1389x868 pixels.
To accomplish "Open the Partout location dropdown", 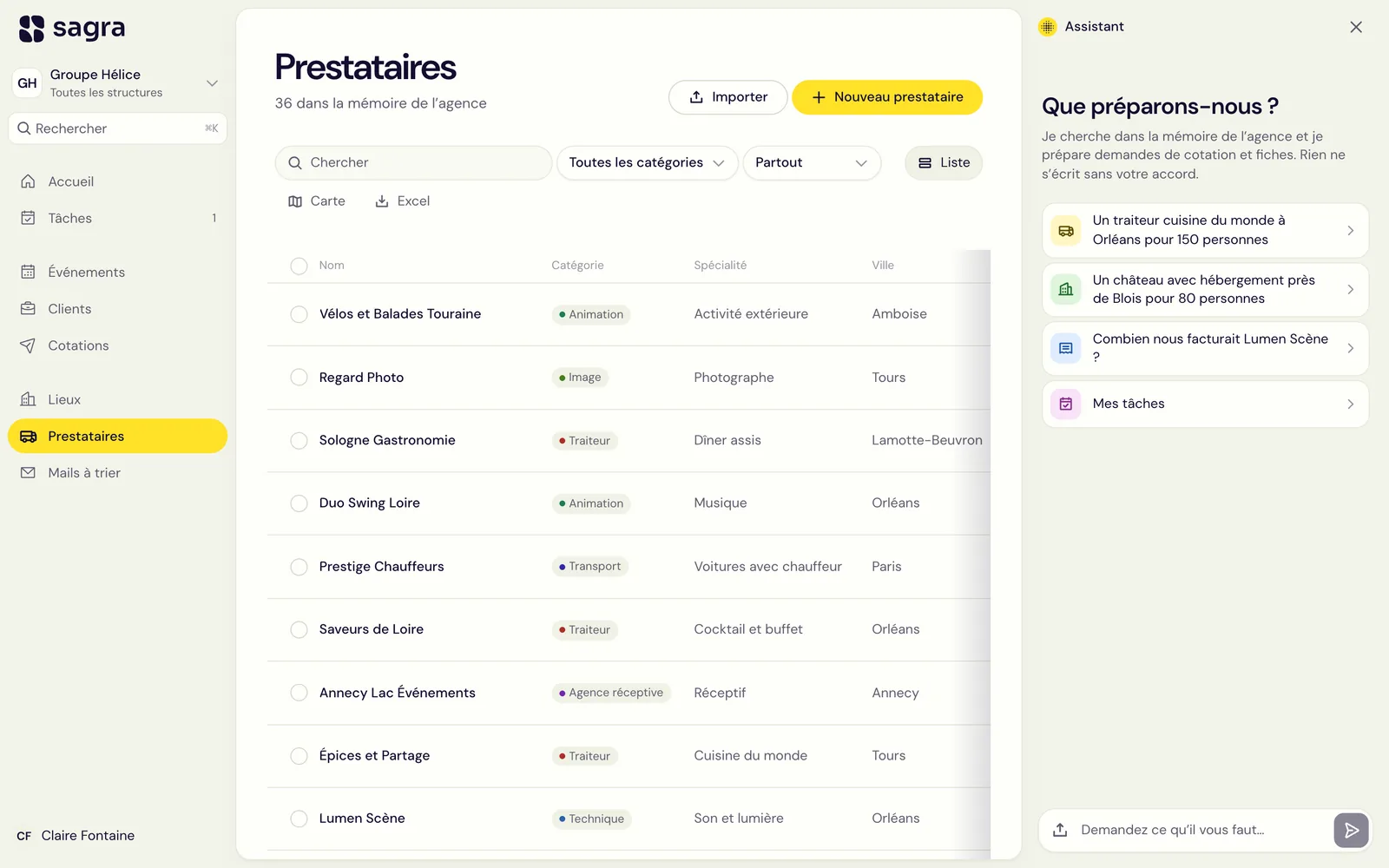I will pos(812,163).
